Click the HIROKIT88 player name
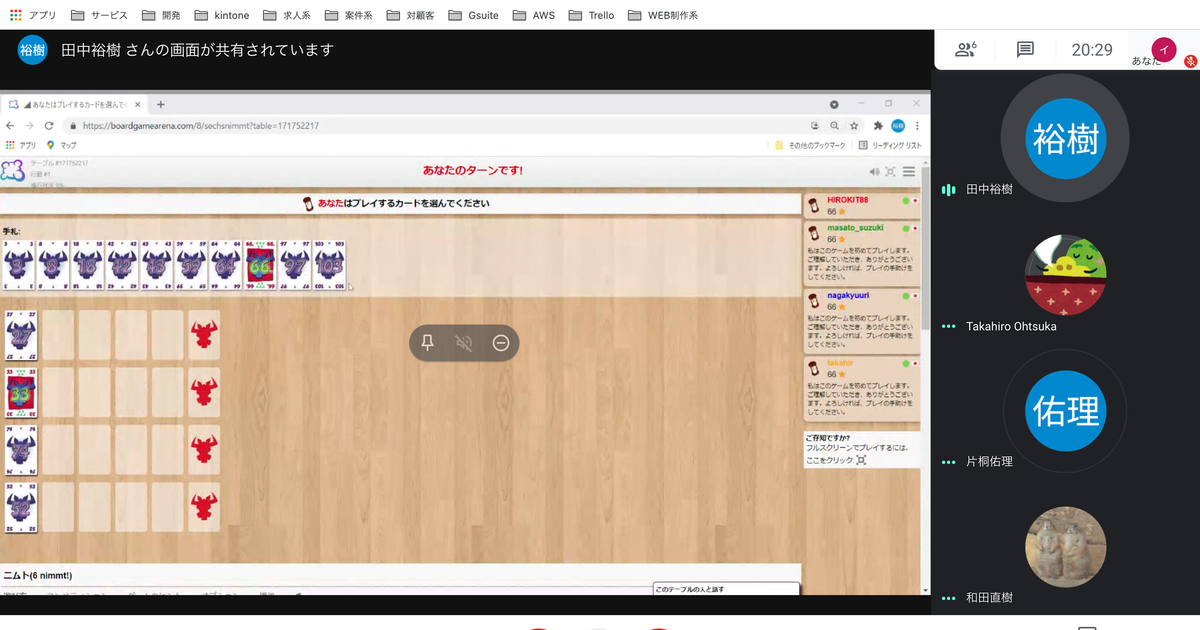The width and height of the screenshot is (1200, 630). (847, 200)
